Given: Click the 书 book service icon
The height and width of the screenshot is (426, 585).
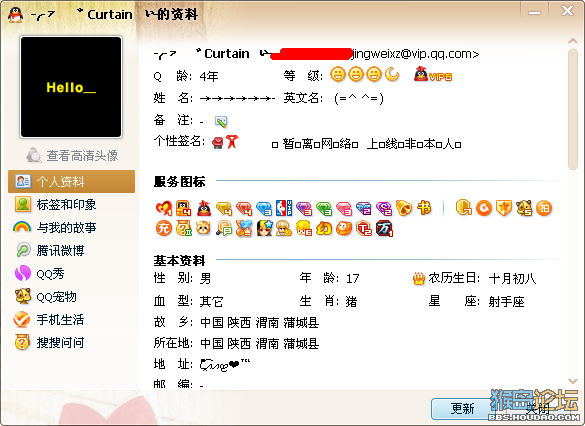Looking at the screenshot, I should coord(424,207).
